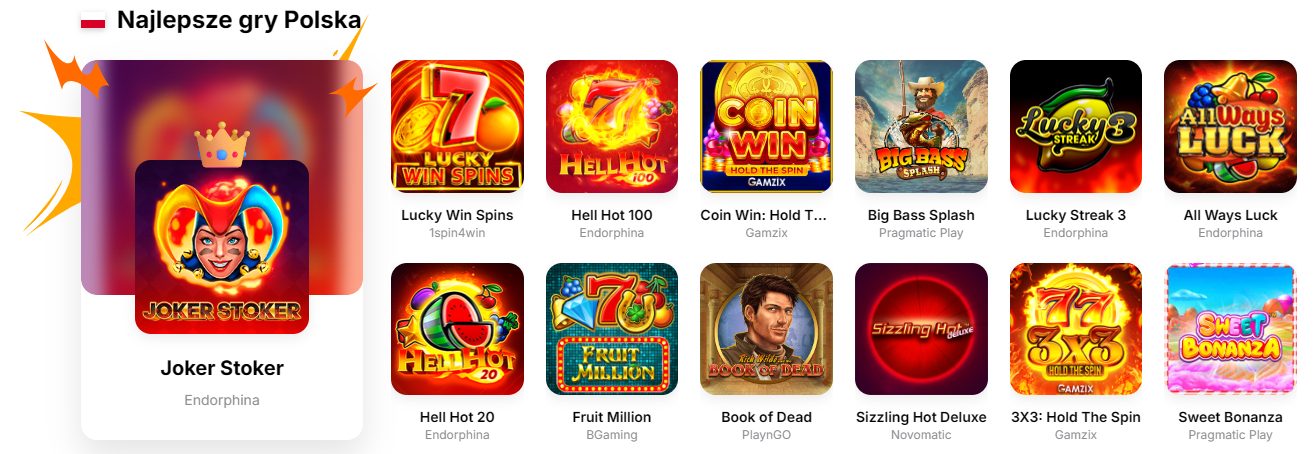Click the Joker Stoker title text
The image size is (1315, 454).
click(222, 368)
